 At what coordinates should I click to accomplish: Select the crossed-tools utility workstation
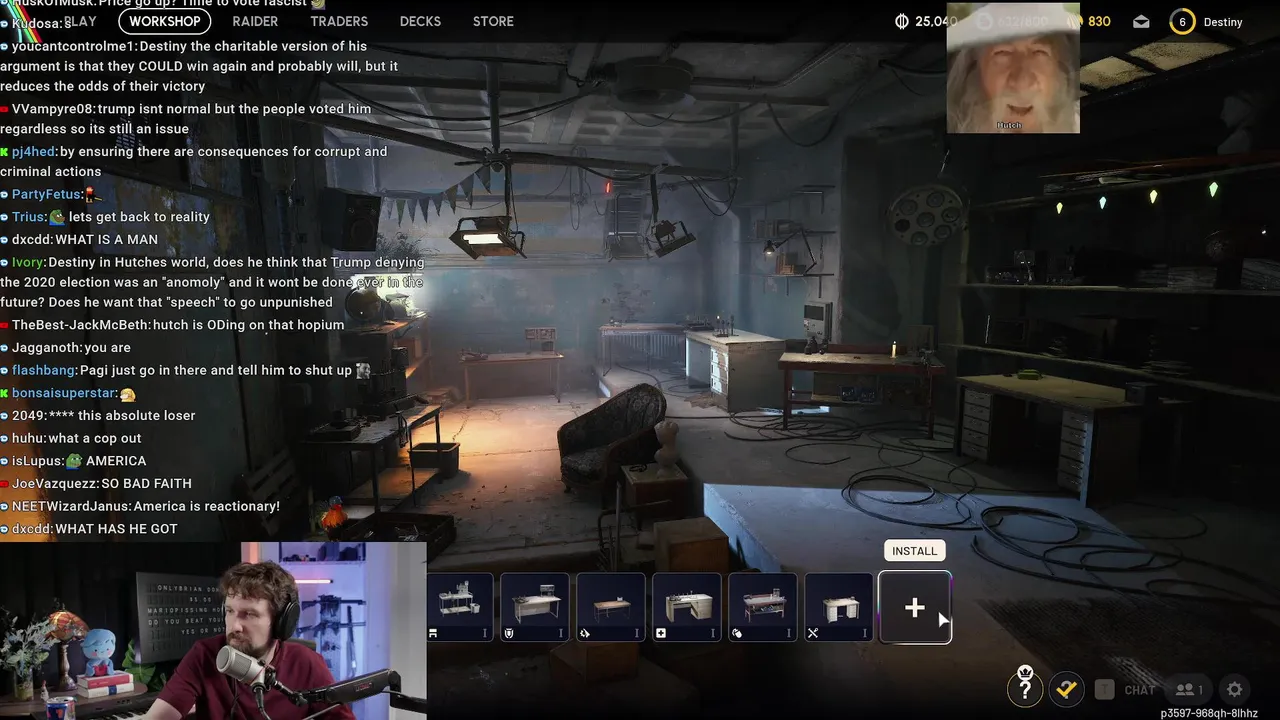[x=839, y=607]
